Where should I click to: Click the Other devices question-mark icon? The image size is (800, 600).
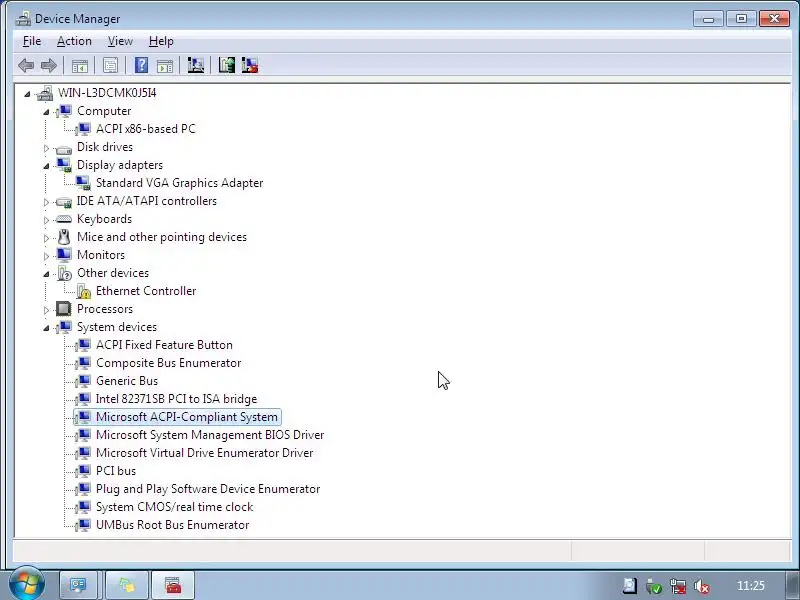[64, 273]
